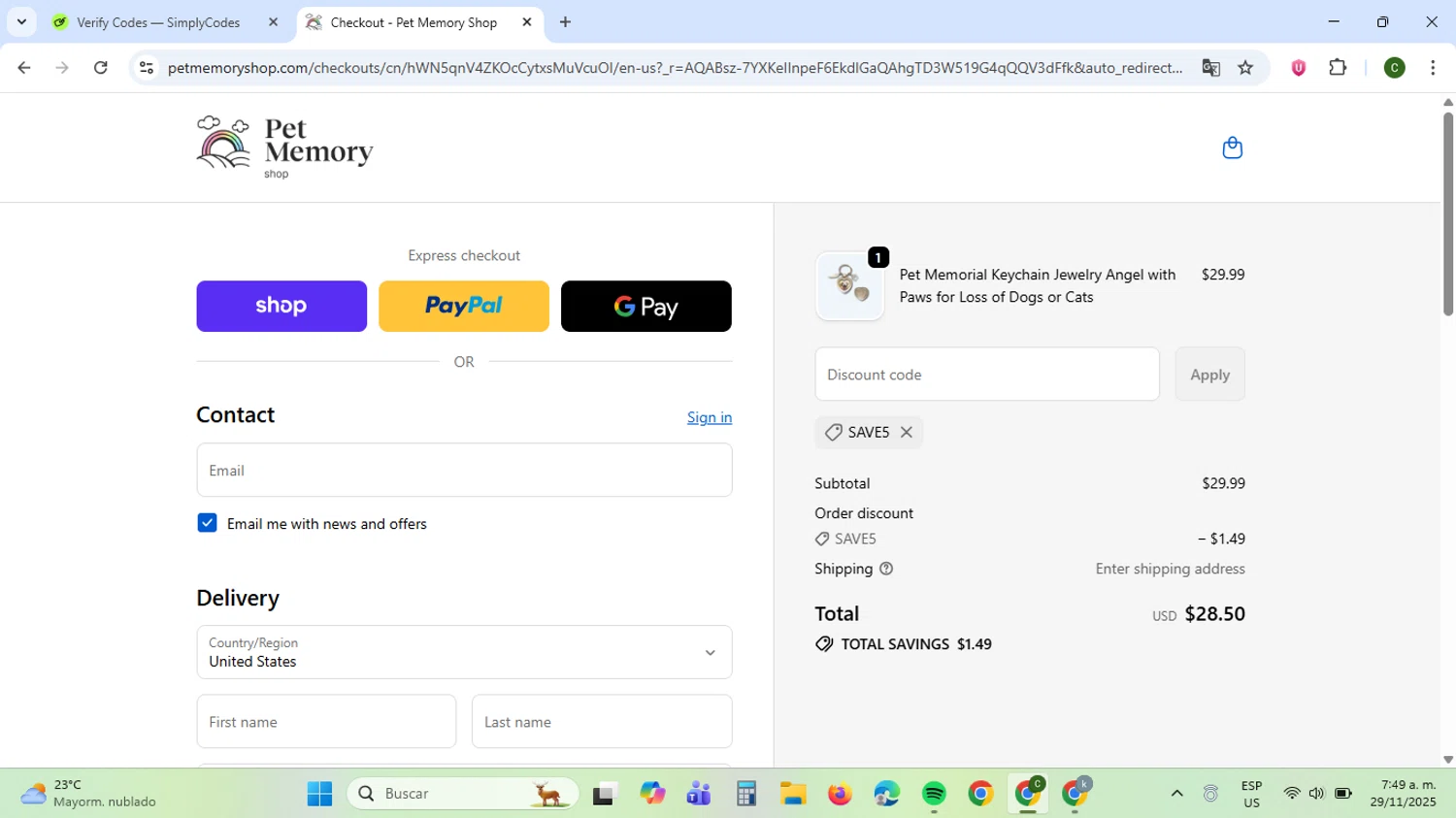
Task: Open the Bitwarden shield extension icon
Action: (x=1298, y=68)
